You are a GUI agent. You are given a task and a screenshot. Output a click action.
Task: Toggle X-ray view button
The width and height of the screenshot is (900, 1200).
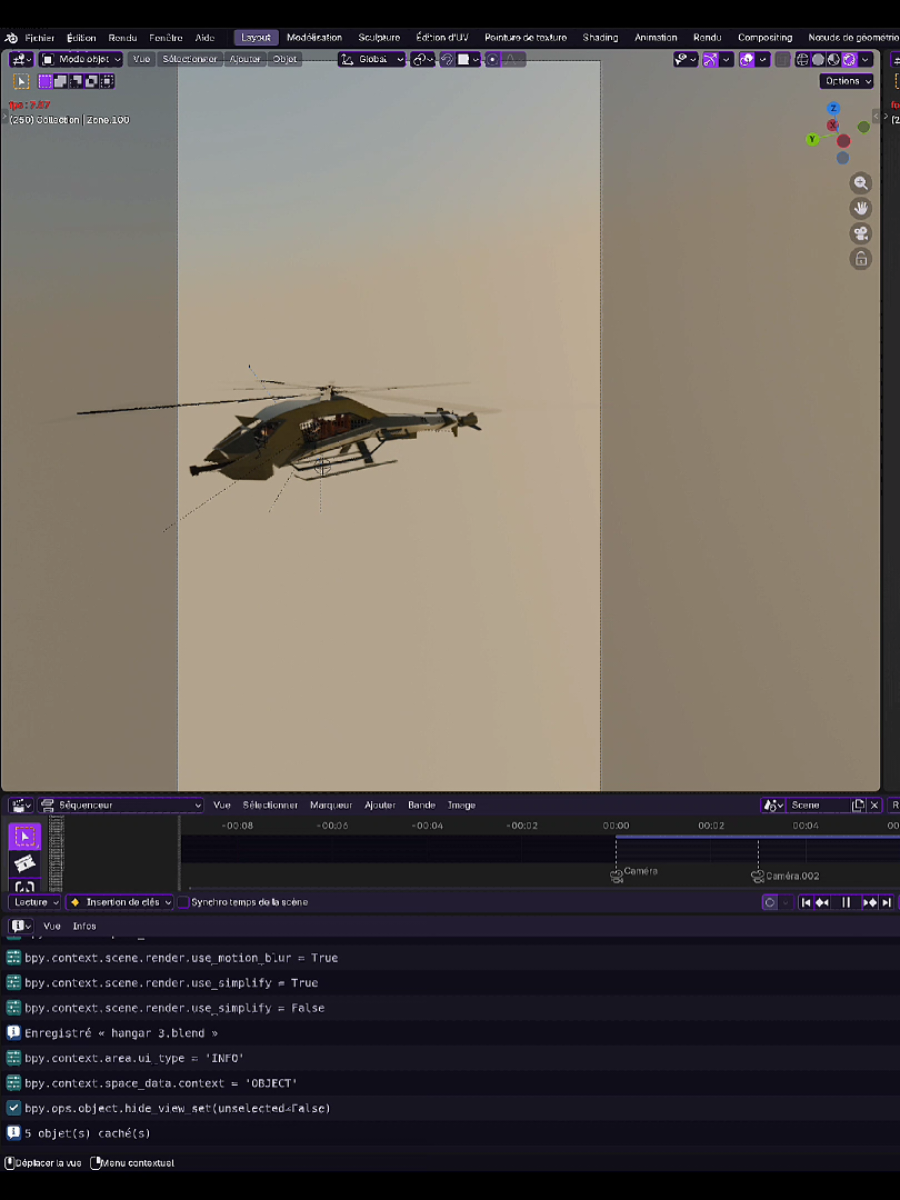783,60
